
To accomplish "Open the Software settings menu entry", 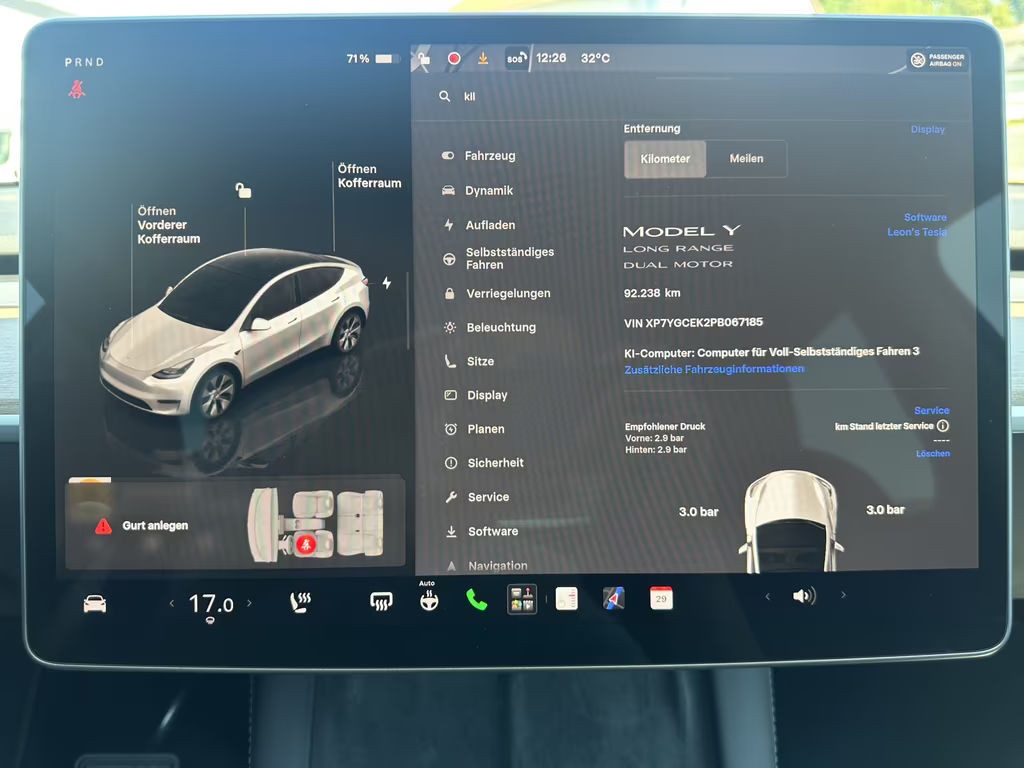I will [x=482, y=532].
